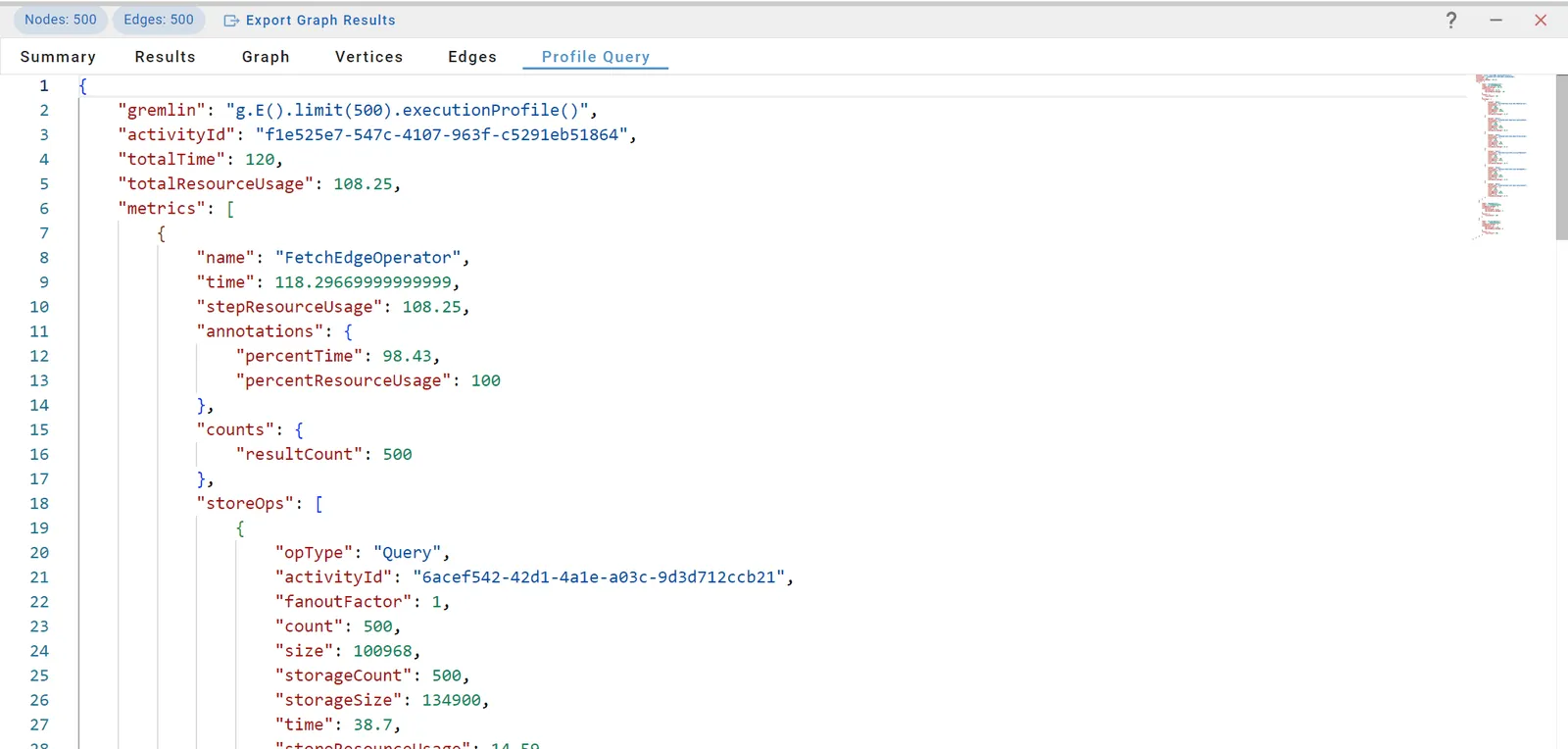Click the "gremlin" key on line 2
This screenshot has width=1568, height=749.
[162, 110]
